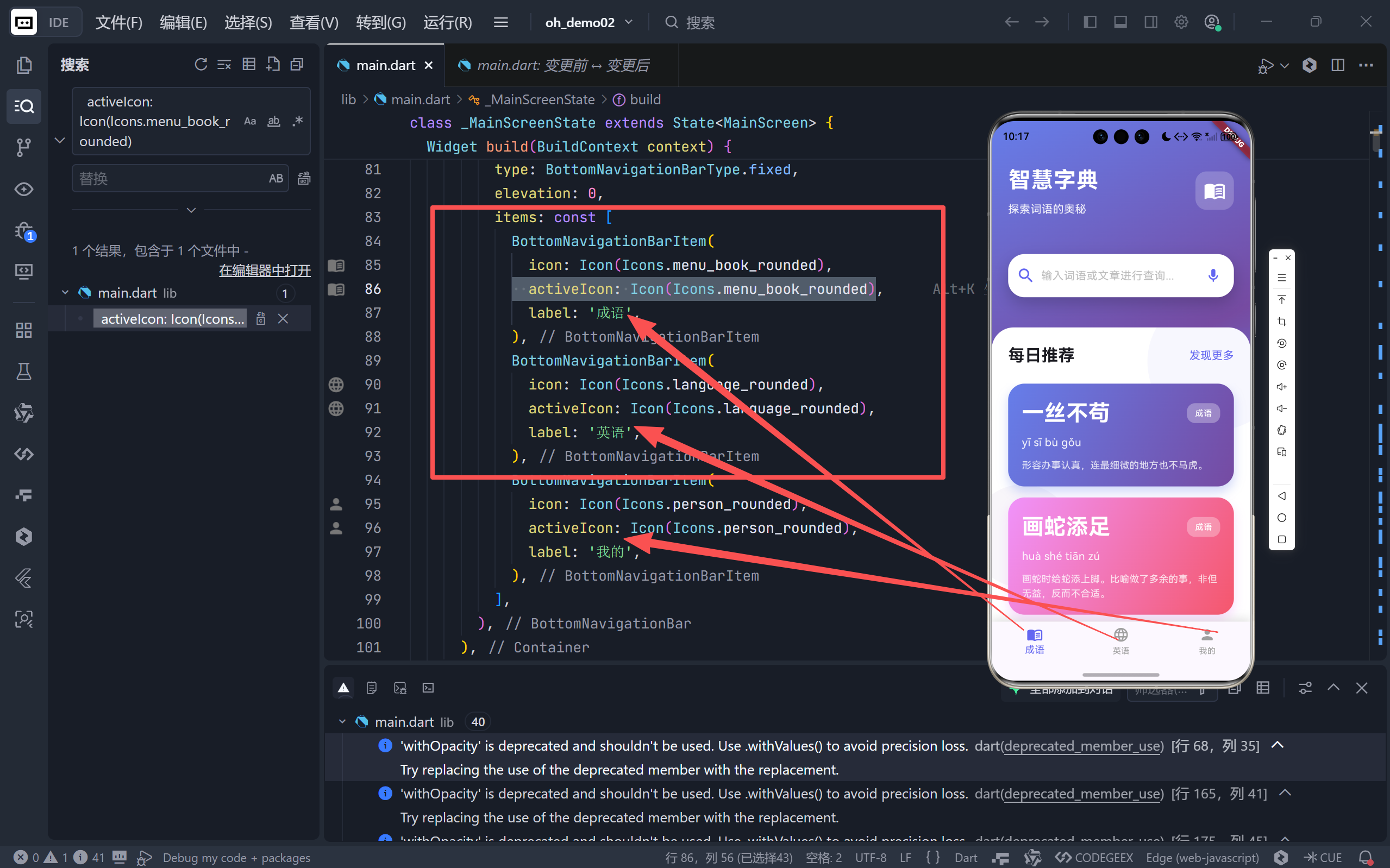Image resolution: width=1390 pixels, height=868 pixels.
Task: Switch to the main.dart 变更前↔变更后 diff tab
Action: 561,65
